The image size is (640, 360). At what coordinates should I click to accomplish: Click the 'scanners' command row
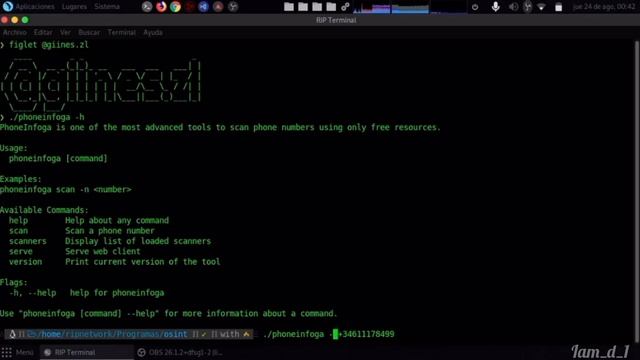[x=110, y=241]
